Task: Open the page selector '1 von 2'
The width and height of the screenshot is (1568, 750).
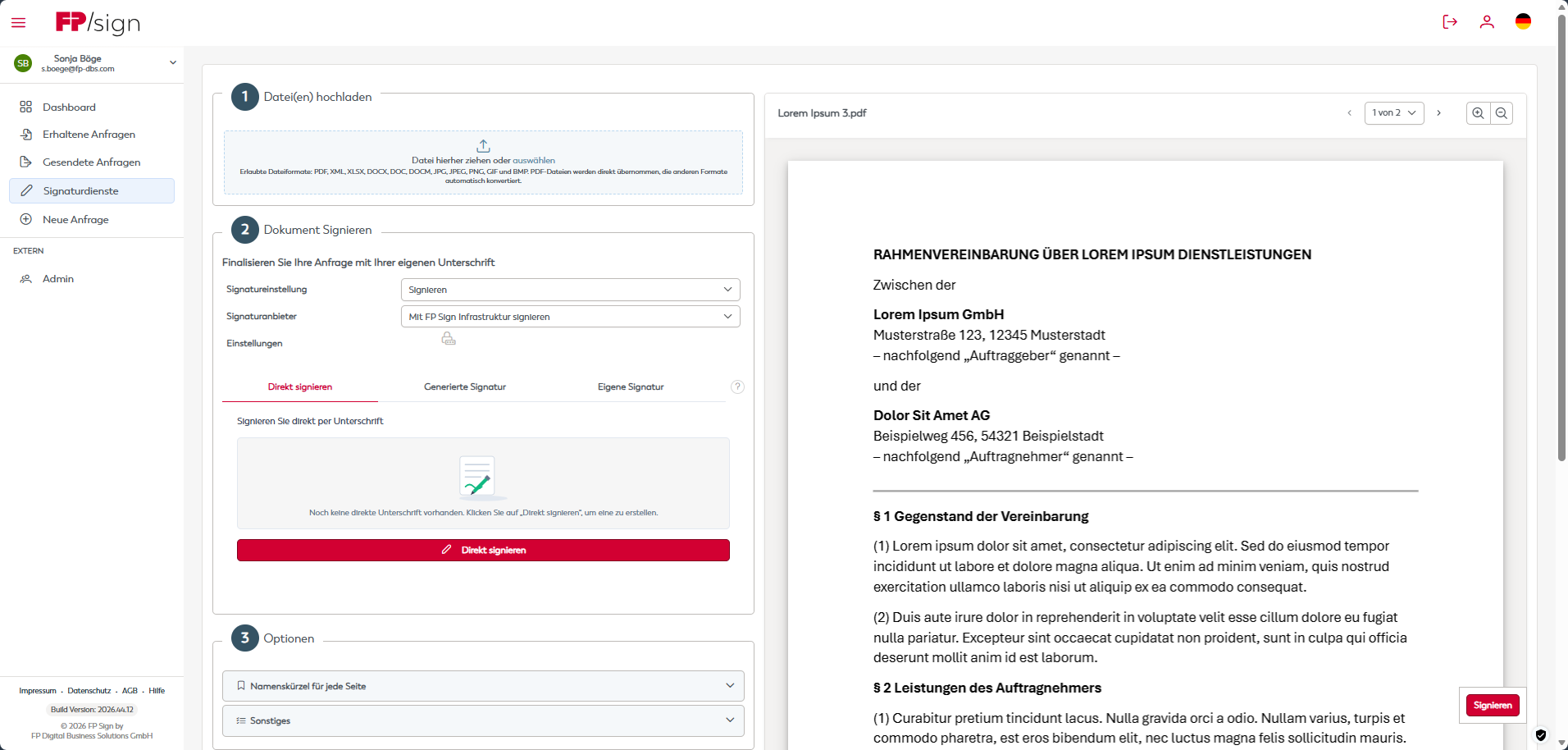Action: tap(1394, 113)
